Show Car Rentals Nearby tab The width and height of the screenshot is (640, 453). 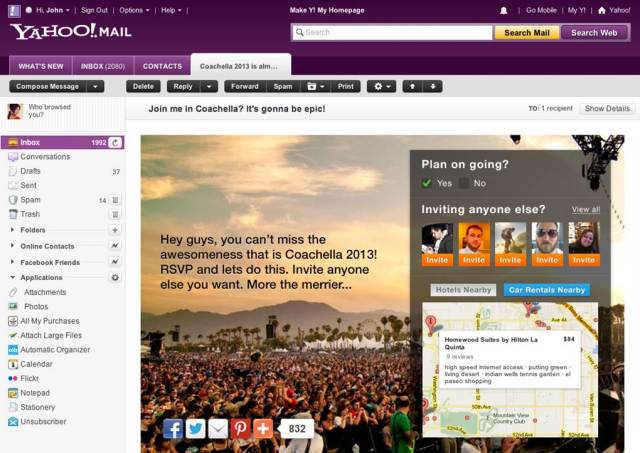pyautogui.click(x=547, y=290)
